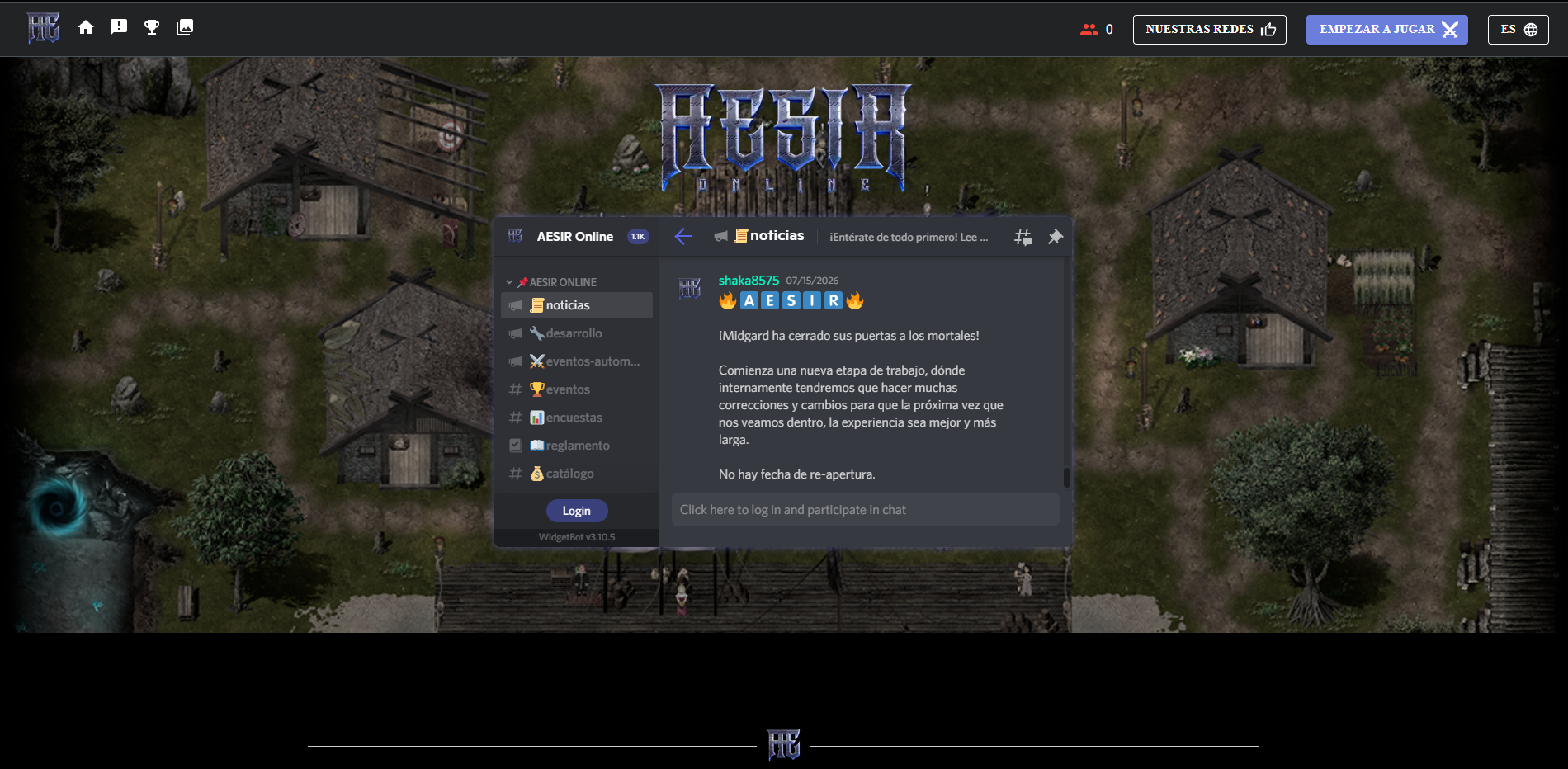This screenshot has height=769, width=1568.
Task: Click the AESIR emblem in the footer divider
Action: pos(783,744)
